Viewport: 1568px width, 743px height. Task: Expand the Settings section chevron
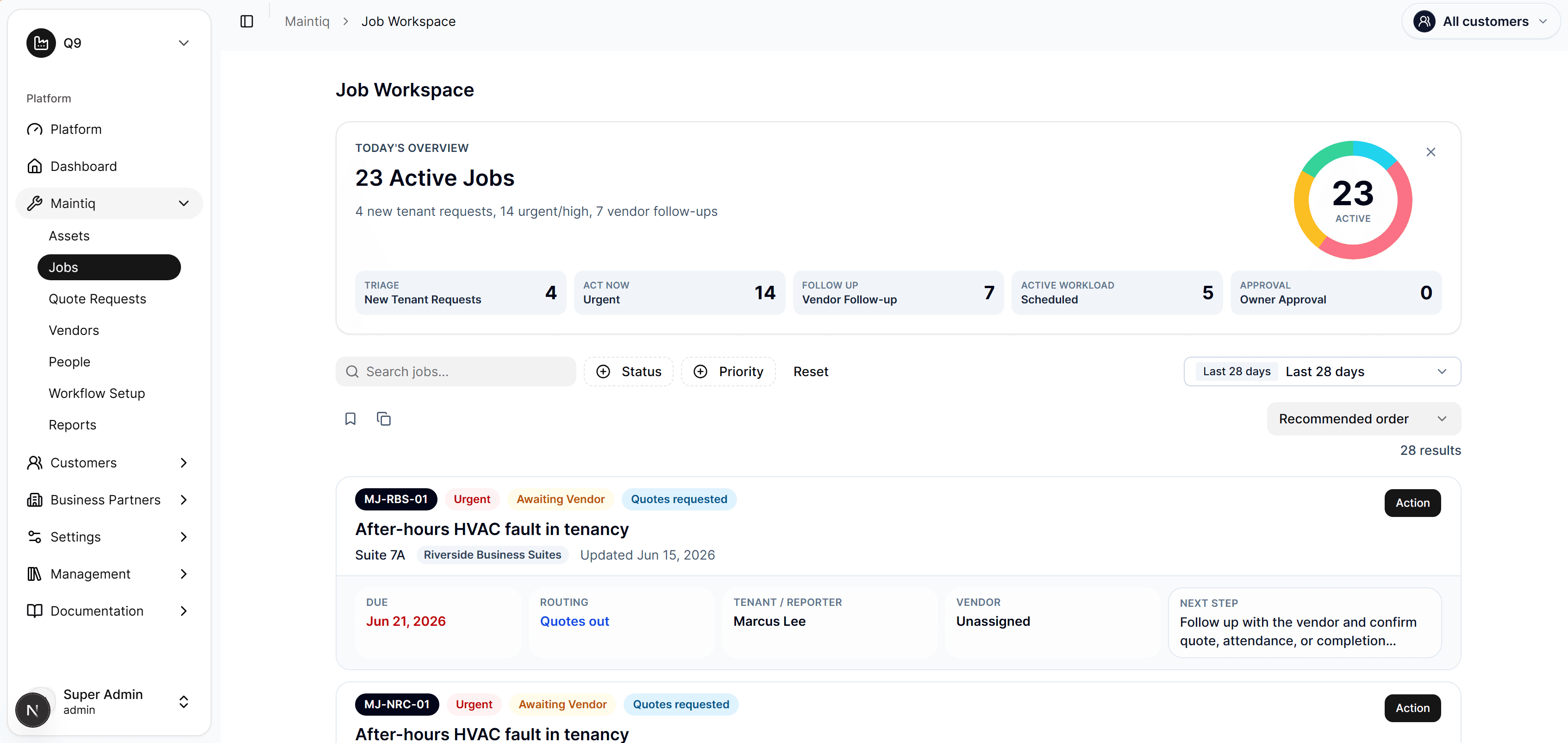pyautogui.click(x=184, y=537)
